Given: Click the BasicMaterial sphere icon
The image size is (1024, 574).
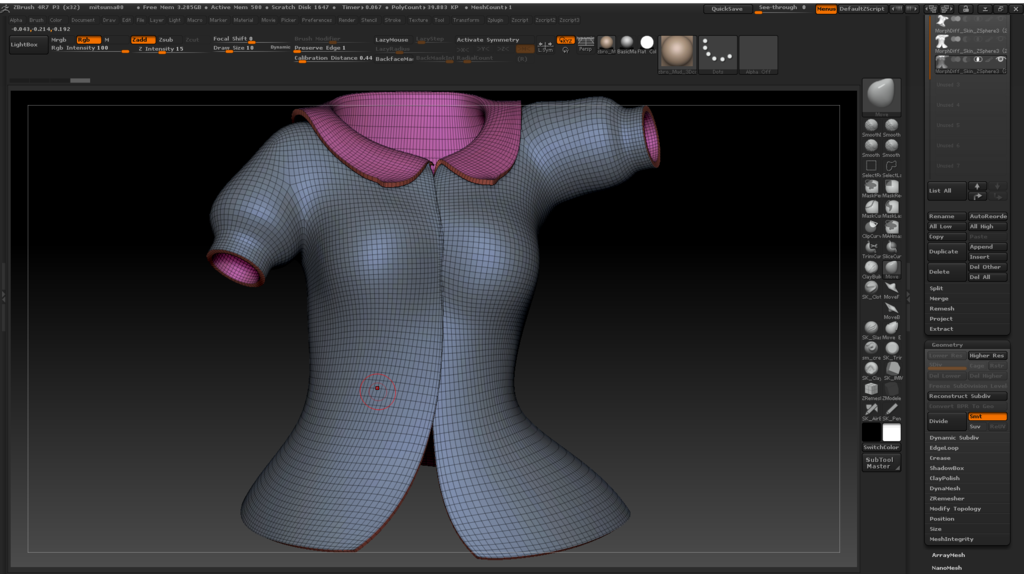Looking at the screenshot, I should point(627,44).
